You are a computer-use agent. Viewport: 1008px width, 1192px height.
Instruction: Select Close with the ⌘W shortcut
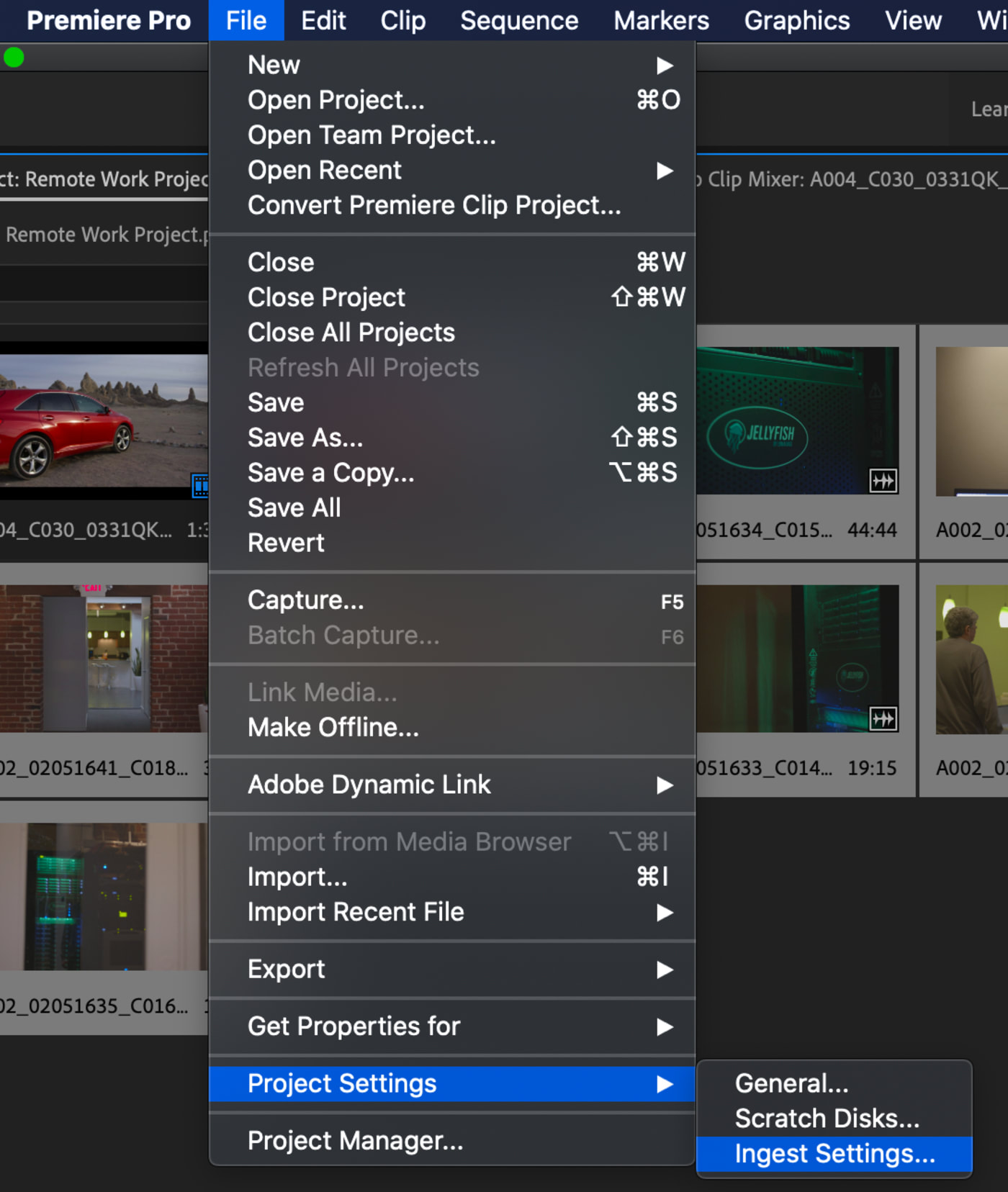(452, 263)
